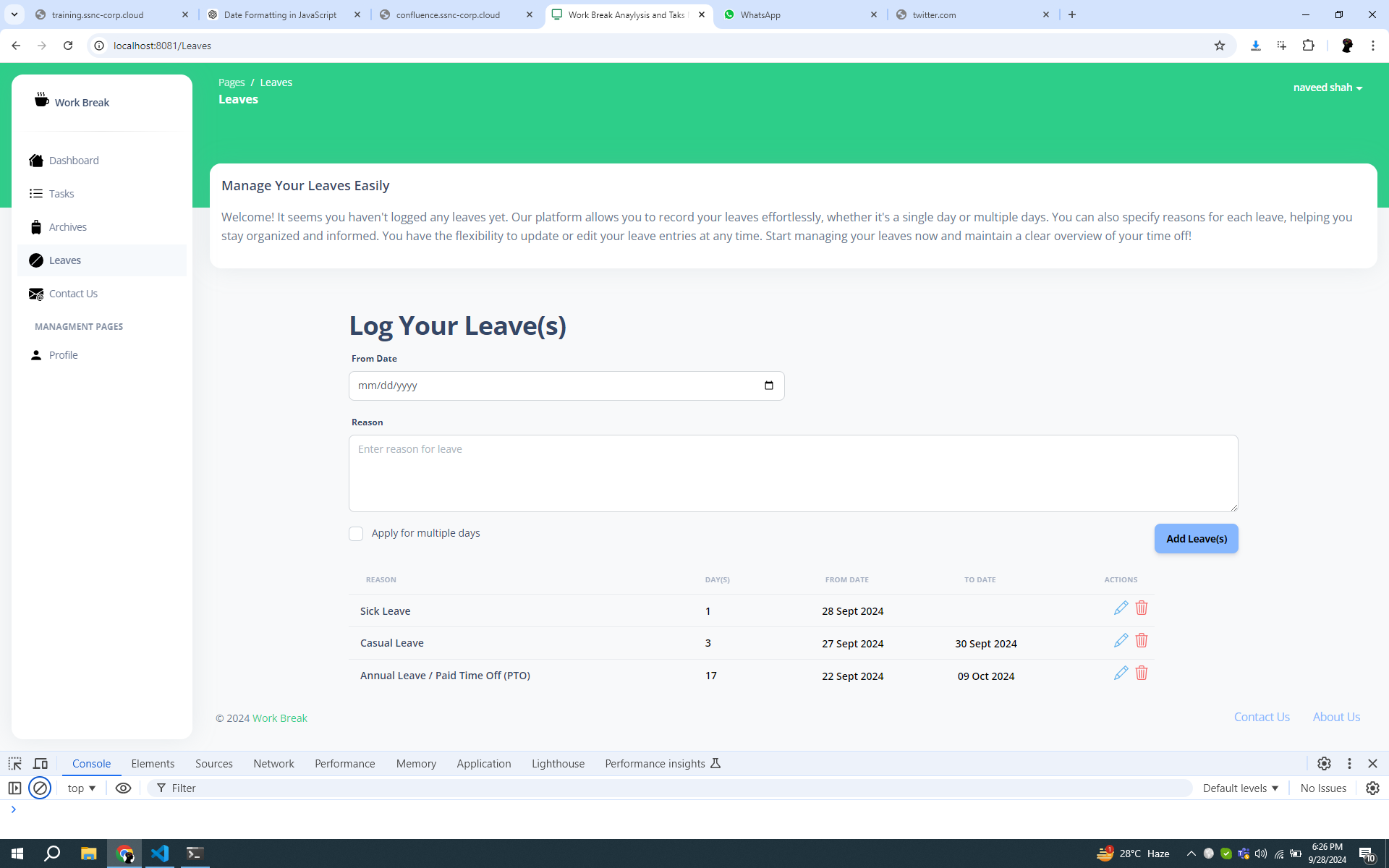Click the Work Break coffee cup logo

pyautogui.click(x=42, y=100)
